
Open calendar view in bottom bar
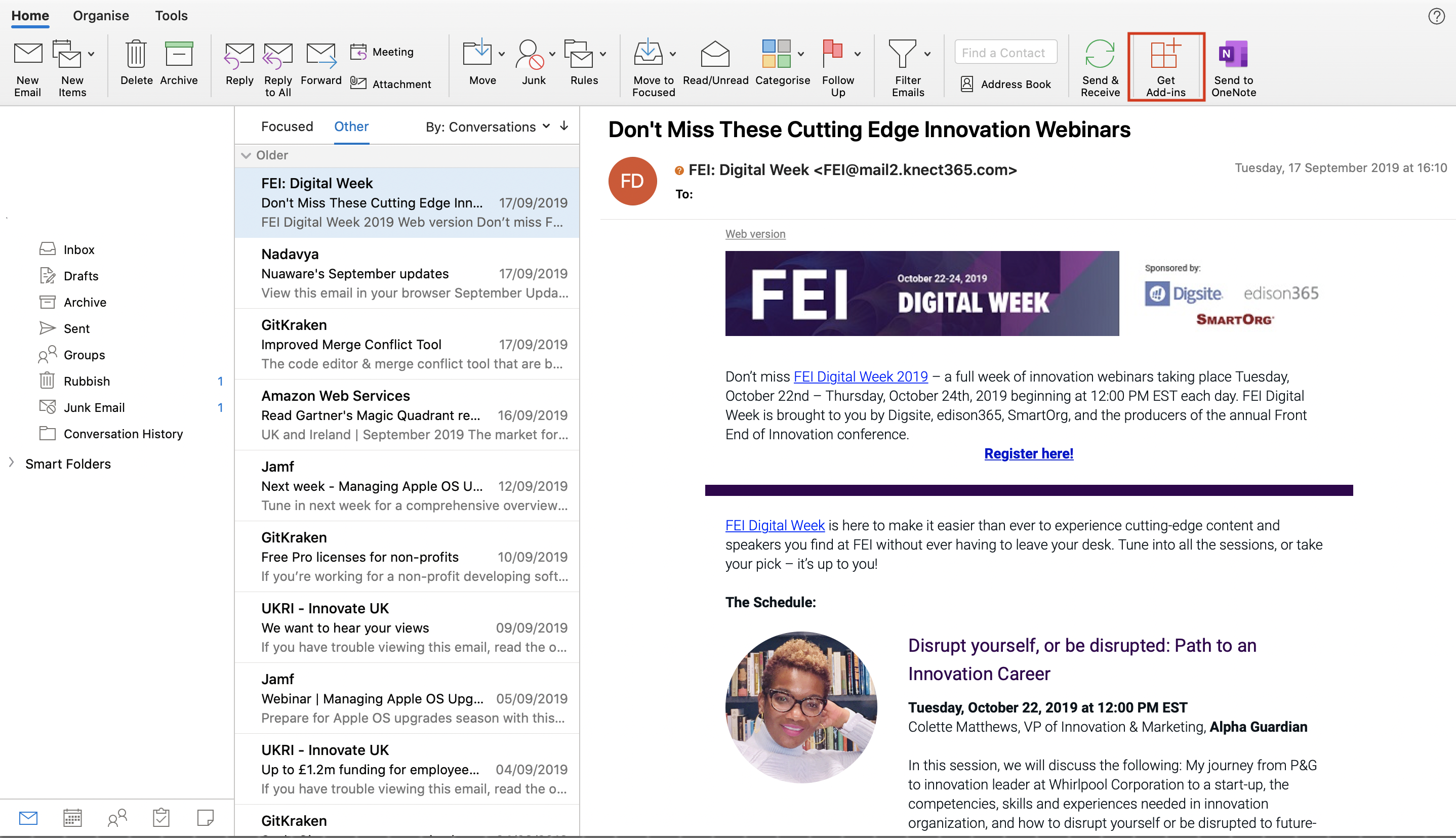click(72, 817)
